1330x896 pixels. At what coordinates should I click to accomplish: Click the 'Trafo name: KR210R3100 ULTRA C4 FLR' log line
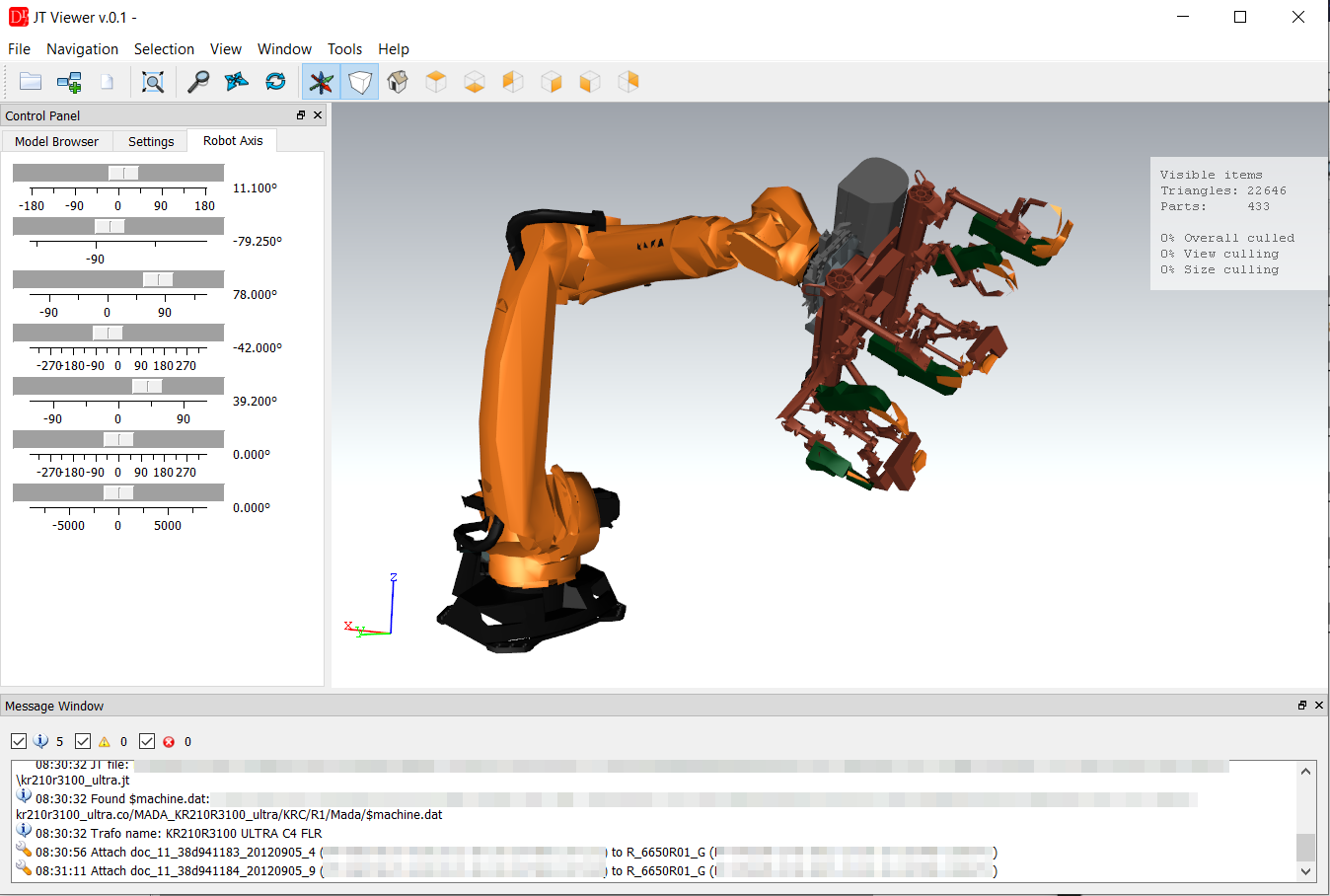[x=179, y=834]
